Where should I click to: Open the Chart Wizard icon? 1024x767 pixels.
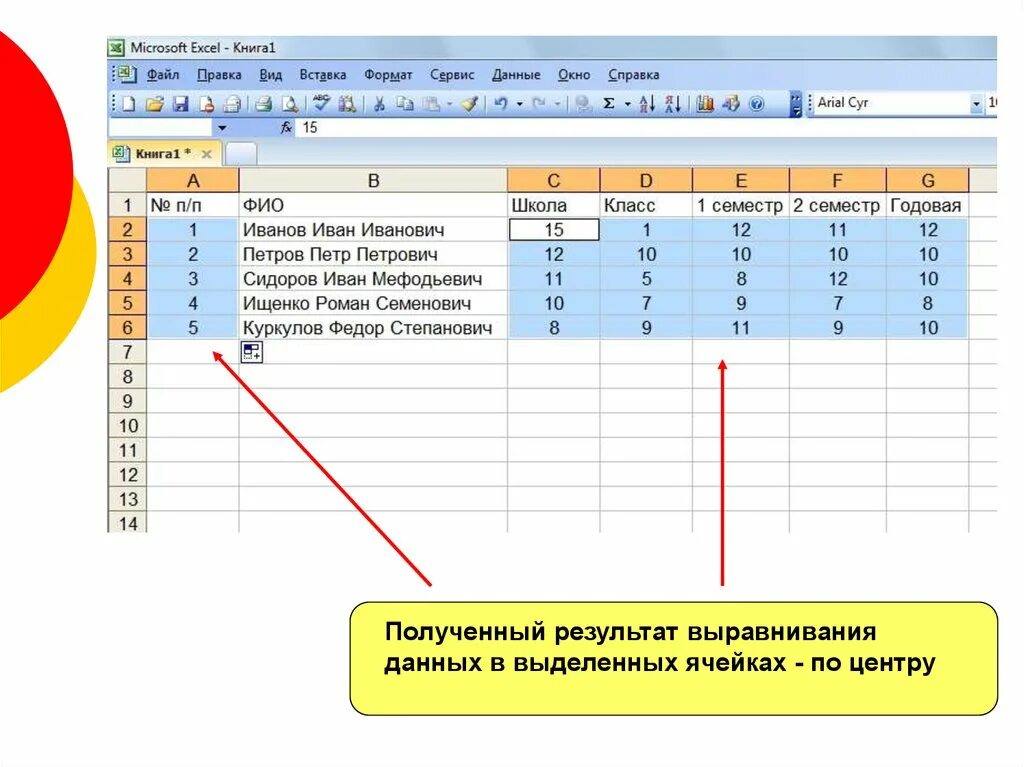click(x=705, y=103)
